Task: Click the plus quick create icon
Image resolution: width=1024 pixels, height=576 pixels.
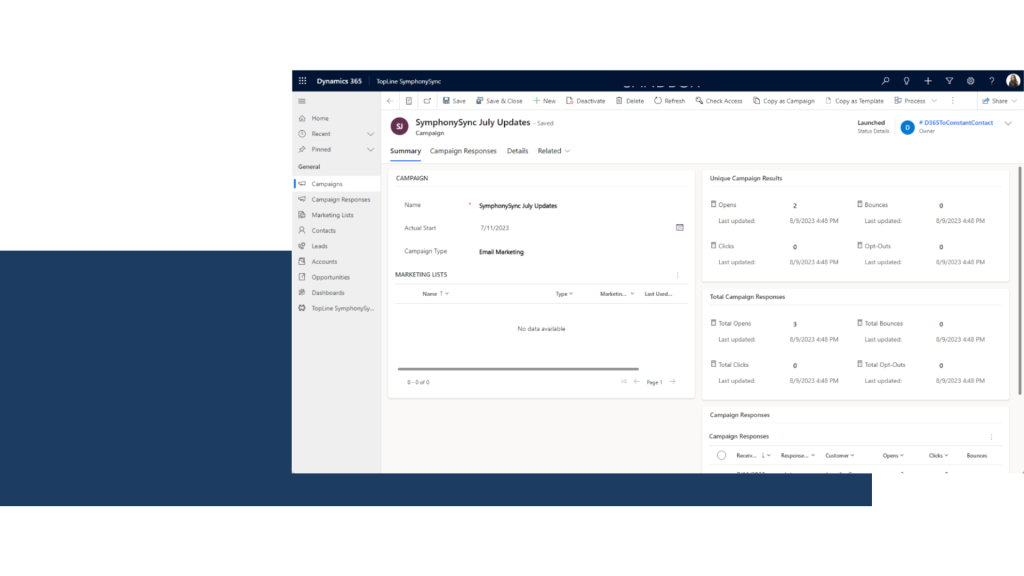Action: click(928, 81)
